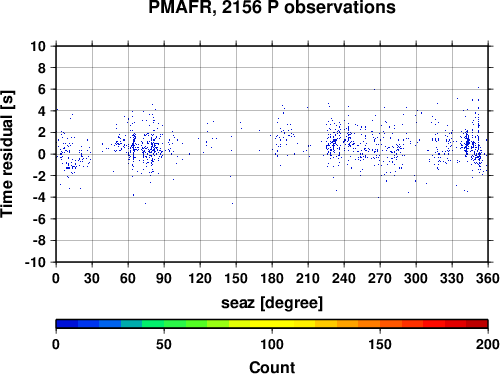Click the seaz [degree] axis label
The height and width of the screenshot is (374, 500).
coord(272,303)
